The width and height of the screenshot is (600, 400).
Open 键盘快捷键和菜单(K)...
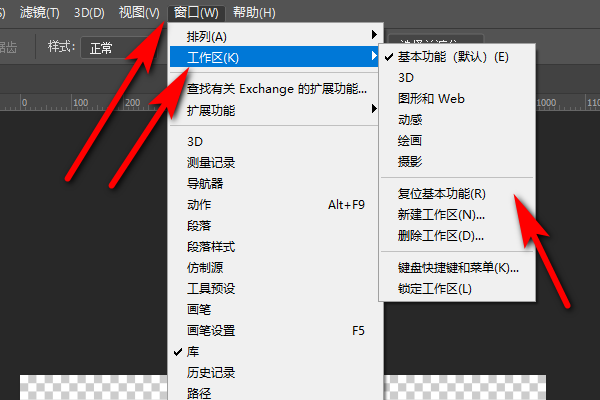click(x=457, y=268)
